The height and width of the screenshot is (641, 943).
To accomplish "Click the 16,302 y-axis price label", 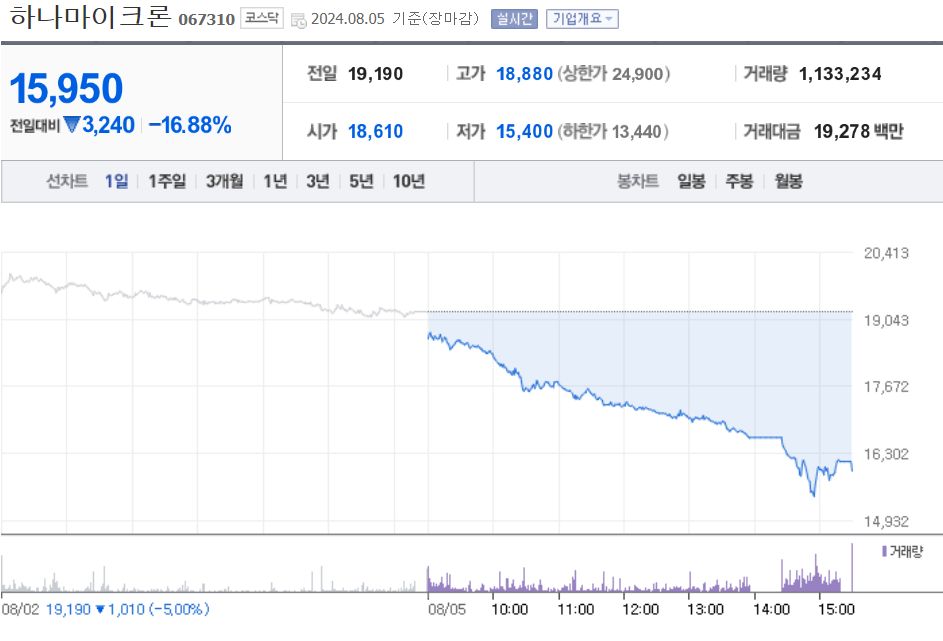I will coord(886,454).
